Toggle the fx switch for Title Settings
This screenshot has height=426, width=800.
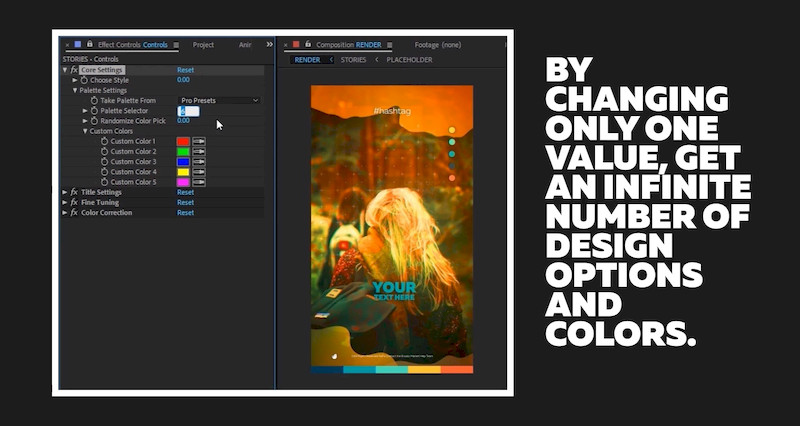74,192
